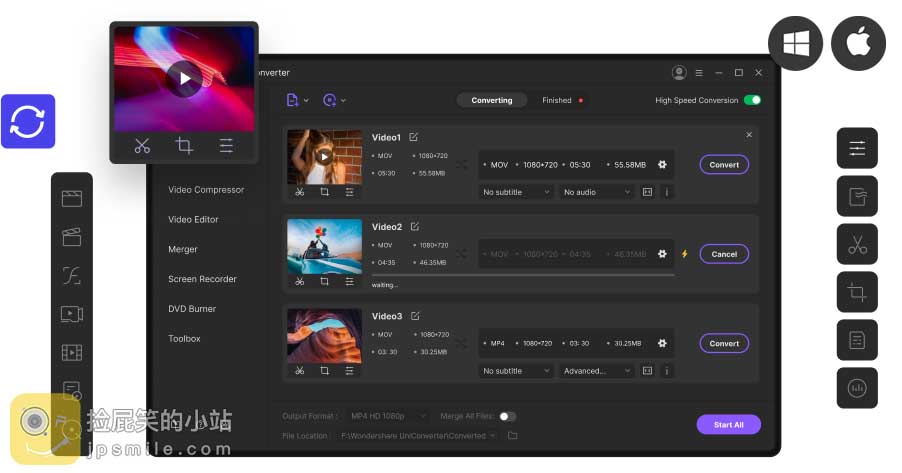Click the Video2 conversion progress bar
Viewport: 902px width, 473px height.
coord(522,275)
